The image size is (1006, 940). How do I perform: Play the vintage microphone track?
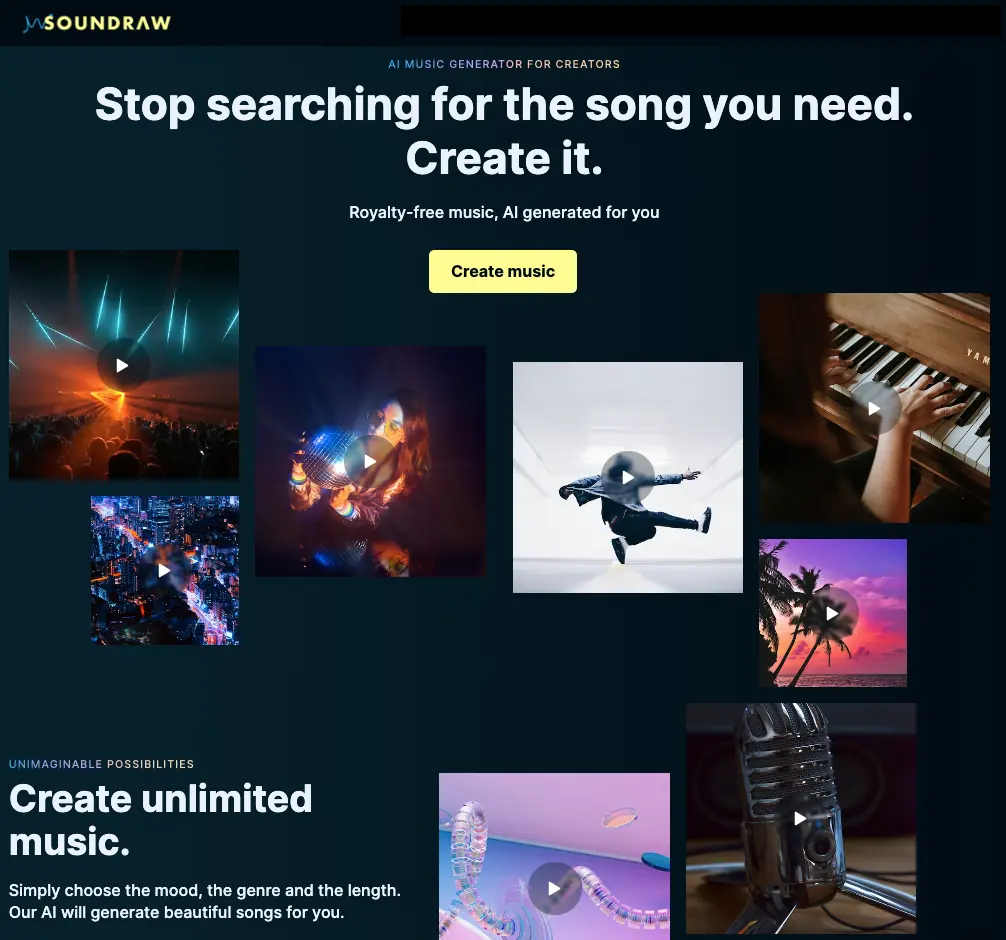[800, 818]
